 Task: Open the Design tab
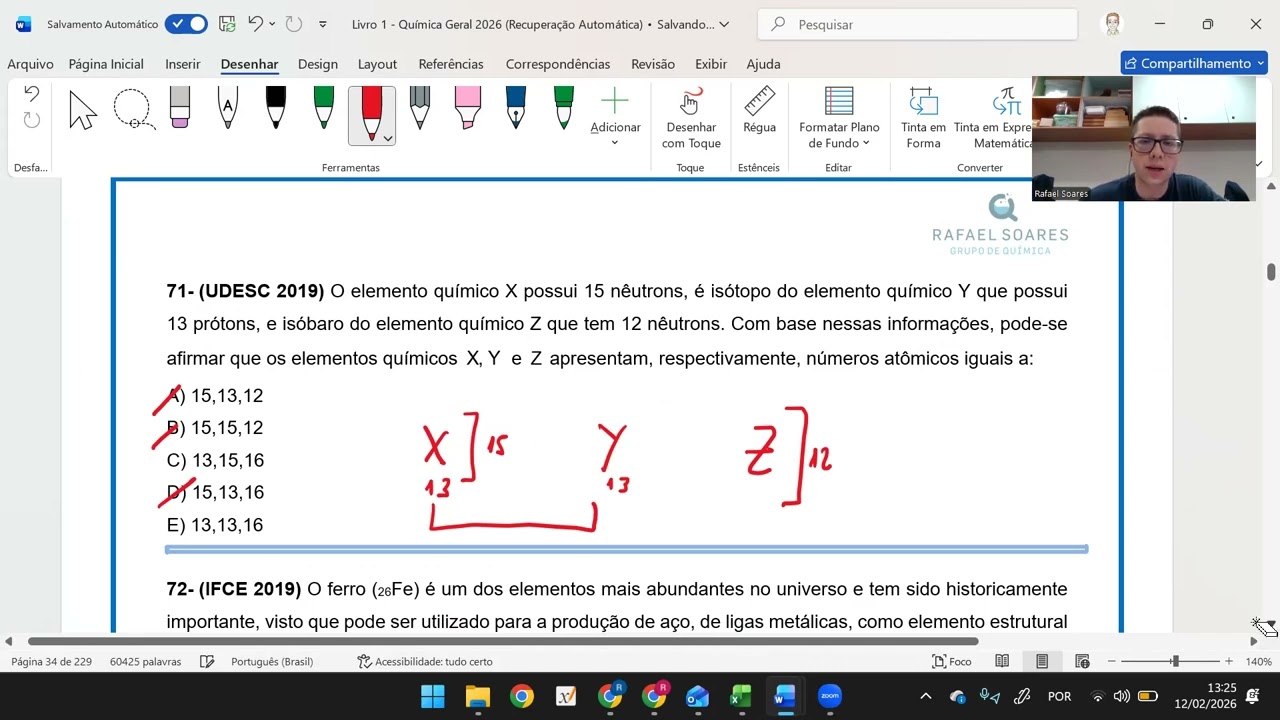(318, 64)
